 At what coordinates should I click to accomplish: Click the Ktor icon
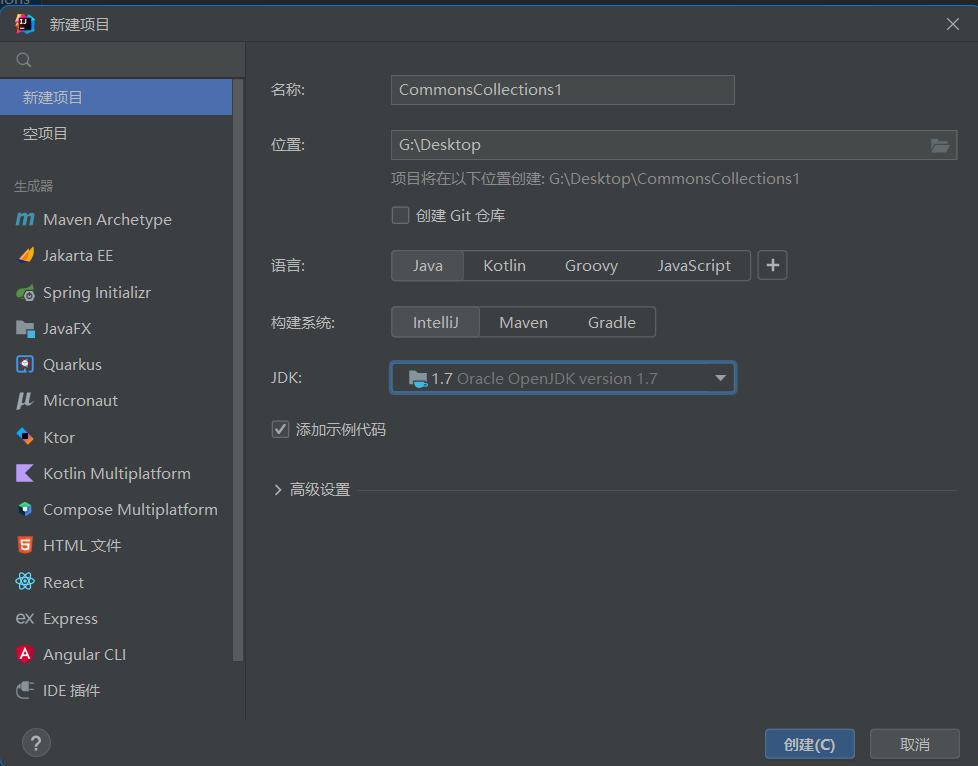click(25, 437)
